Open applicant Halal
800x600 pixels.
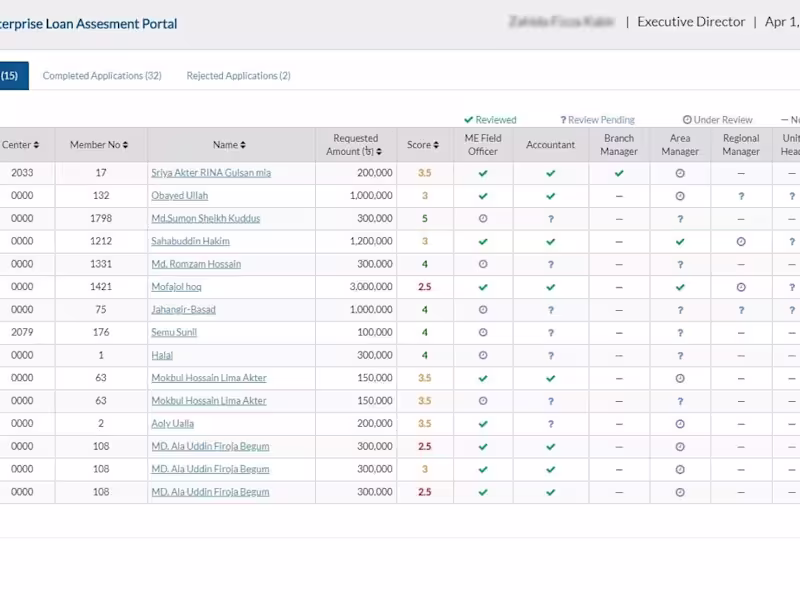coord(162,355)
